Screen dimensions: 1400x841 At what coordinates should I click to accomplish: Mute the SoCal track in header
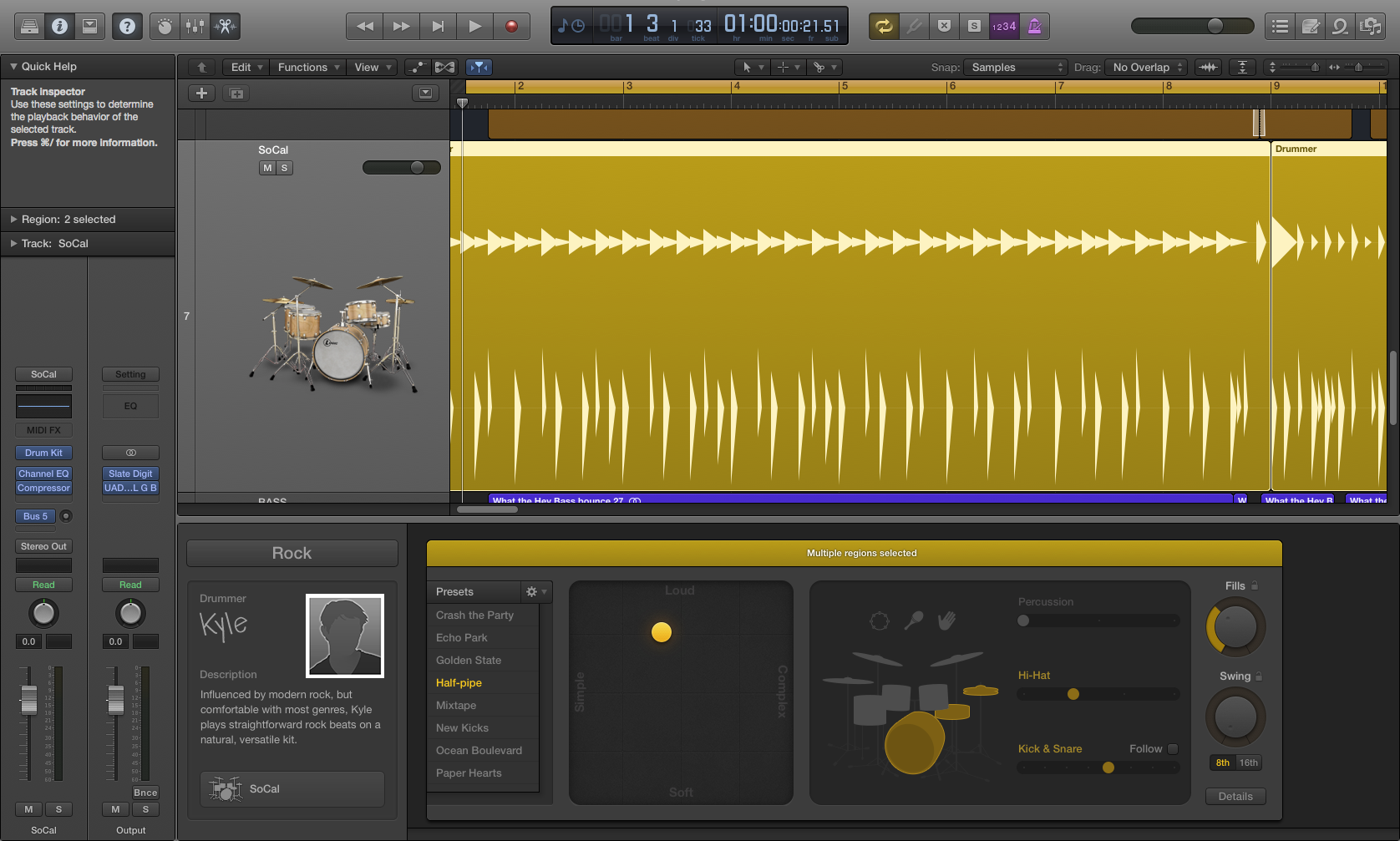[267, 168]
